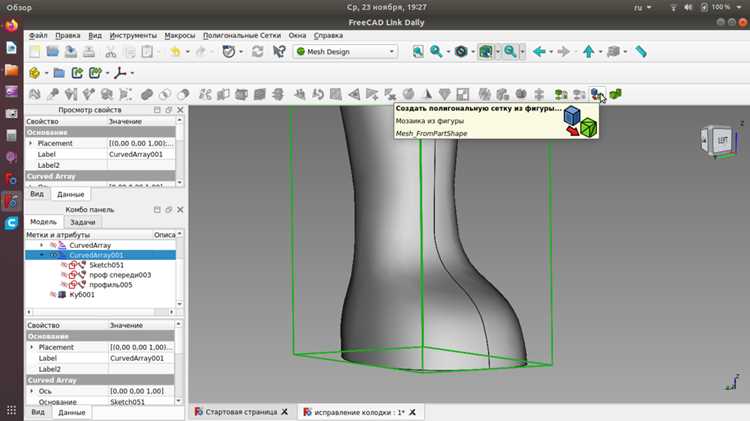Click the Create mesh from shape icon

click(x=597, y=94)
